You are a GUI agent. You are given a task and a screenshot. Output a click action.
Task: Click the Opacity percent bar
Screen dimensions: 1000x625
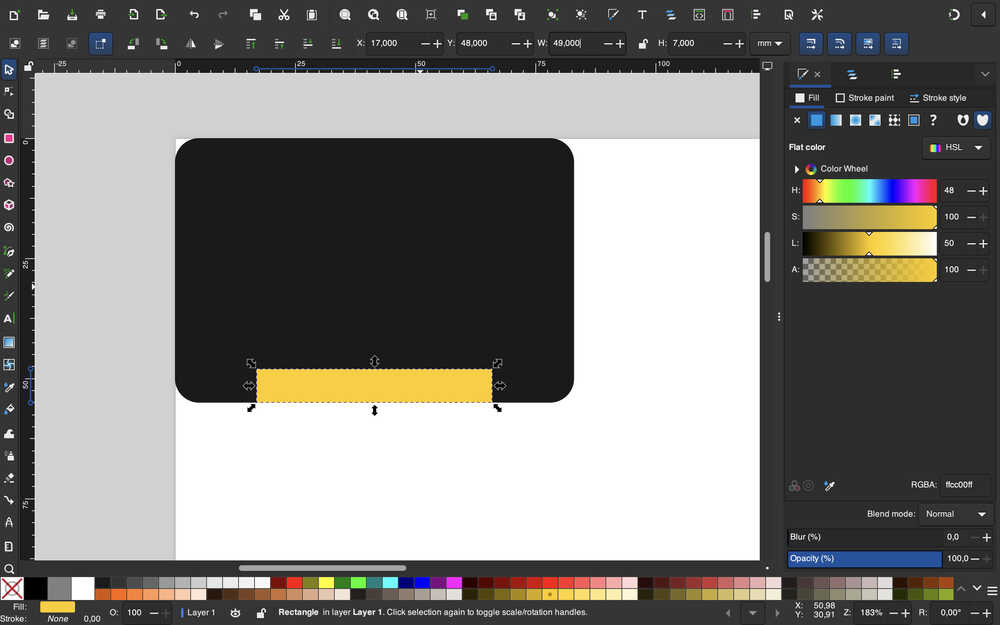[x=865, y=559]
